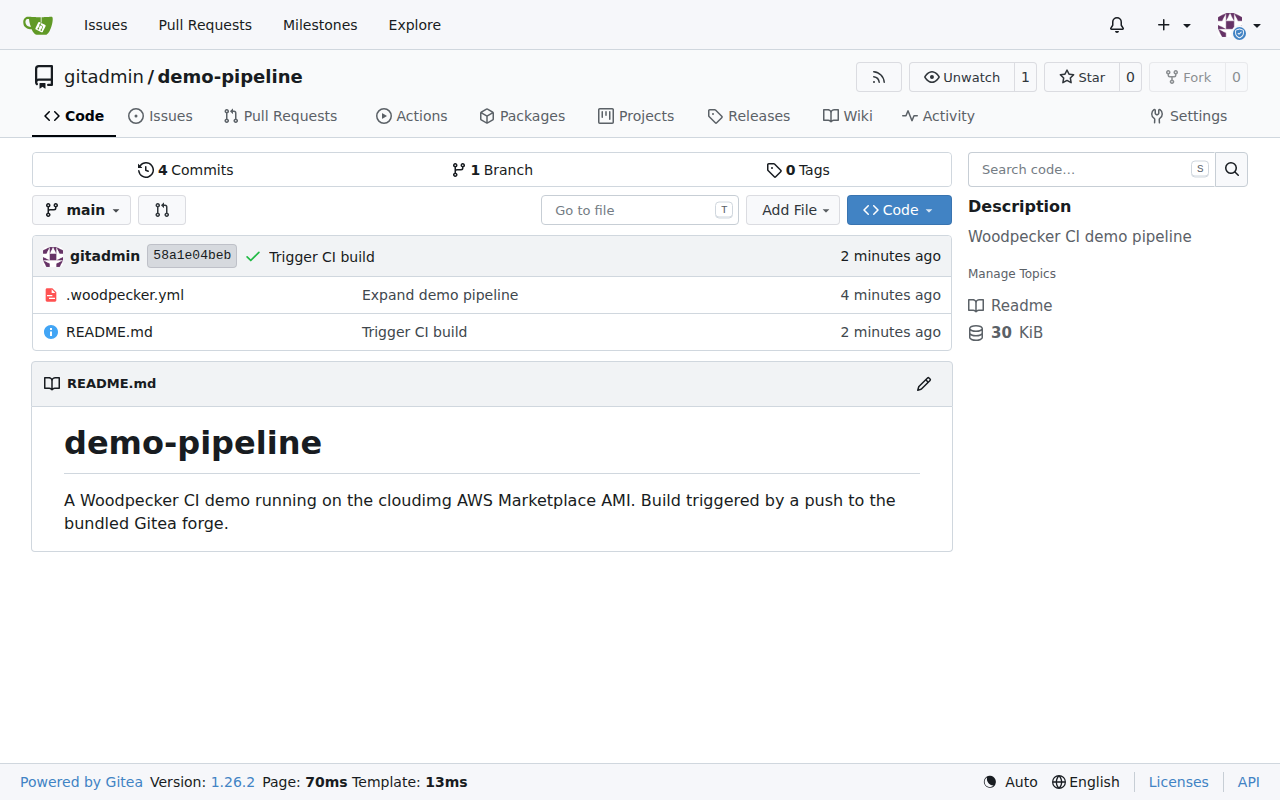The image size is (1280, 800).
Task: Switch to the Packages tab
Action: [522, 116]
